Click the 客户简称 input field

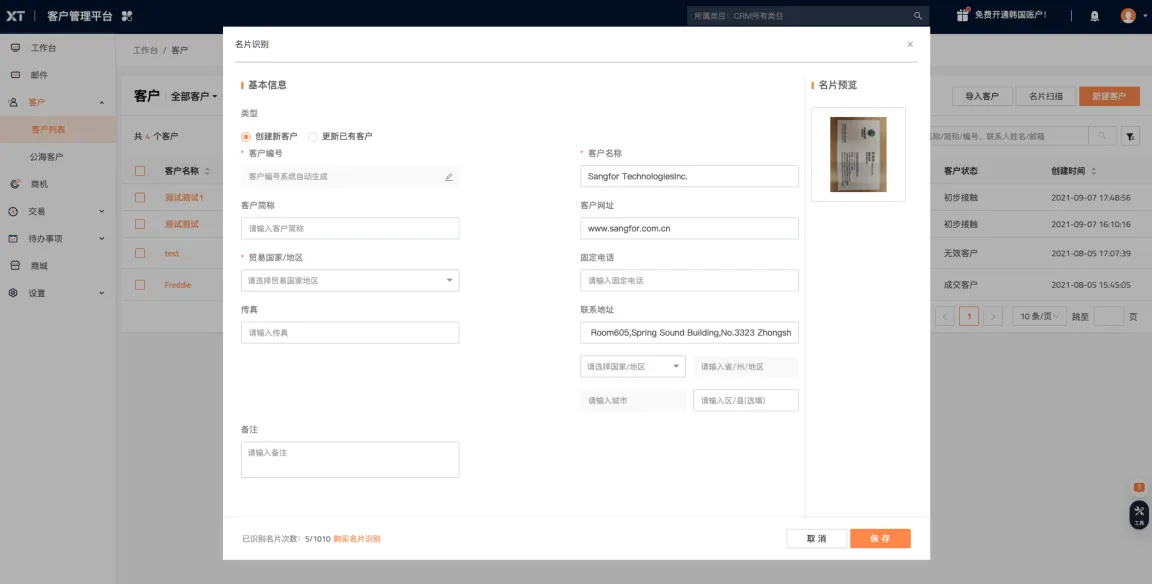point(350,228)
